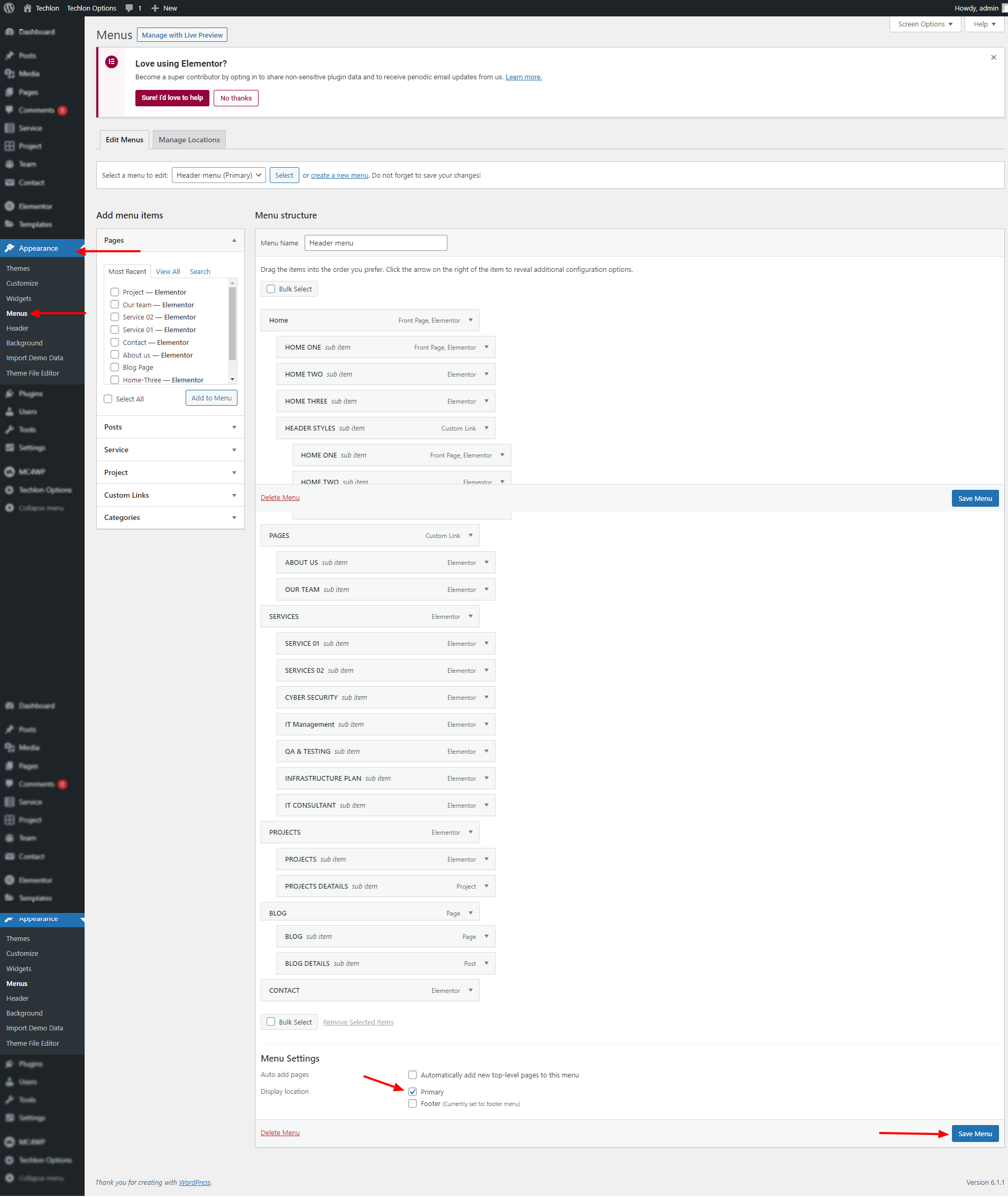This screenshot has width=1008, height=1197.
Task: Dismiss the Elementor notice with the X icon
Action: tap(993, 58)
